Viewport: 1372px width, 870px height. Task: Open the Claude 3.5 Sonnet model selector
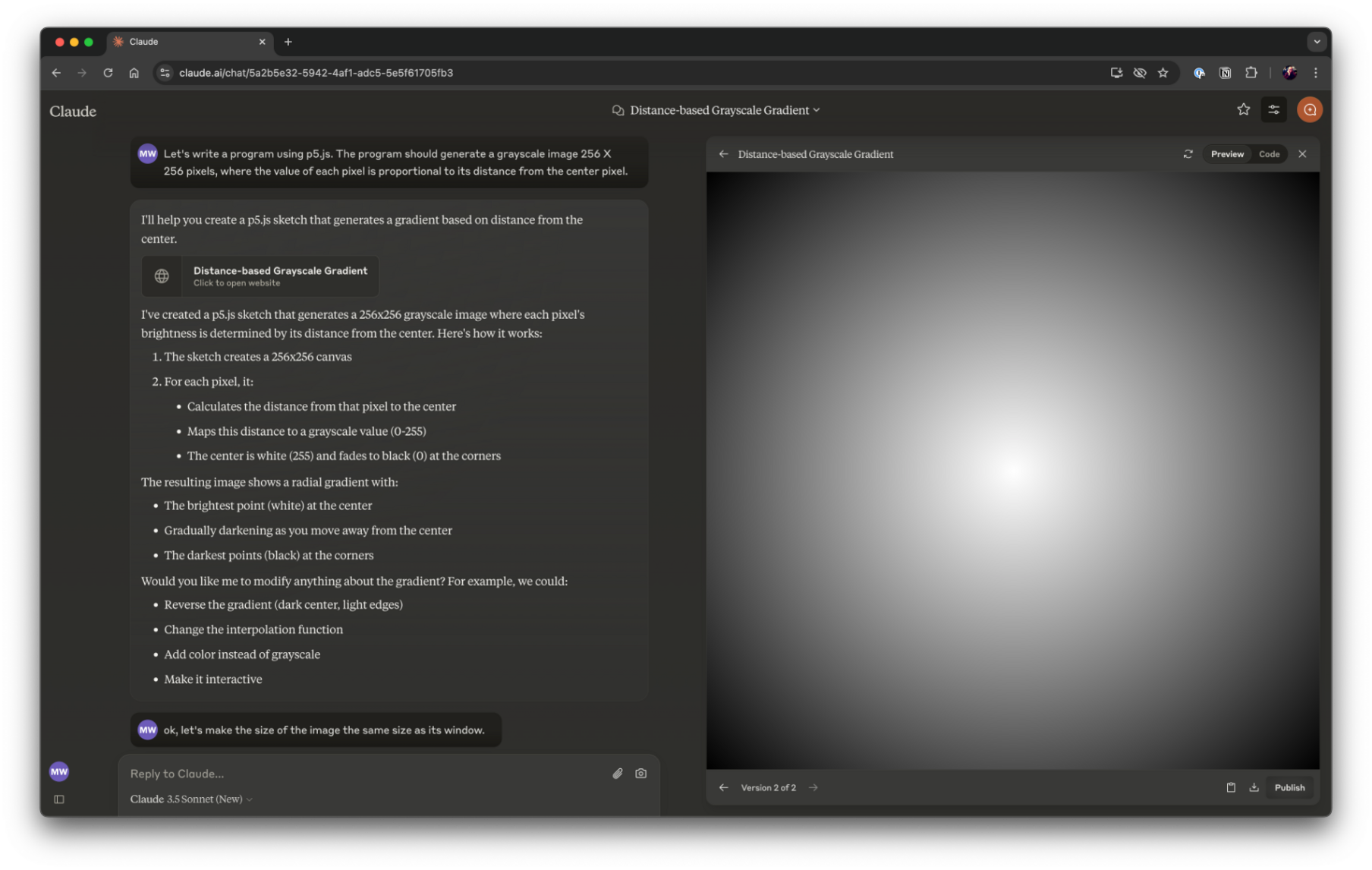191,799
